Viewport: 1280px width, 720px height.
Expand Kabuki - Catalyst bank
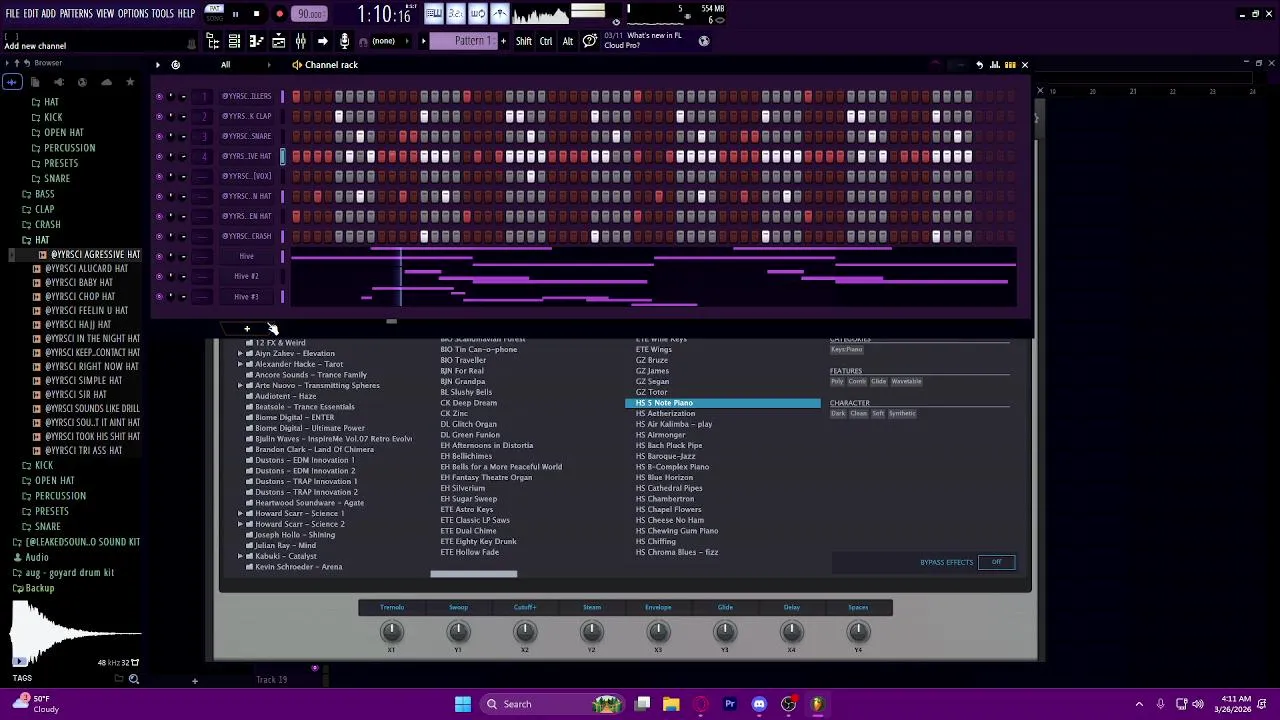tap(240, 556)
